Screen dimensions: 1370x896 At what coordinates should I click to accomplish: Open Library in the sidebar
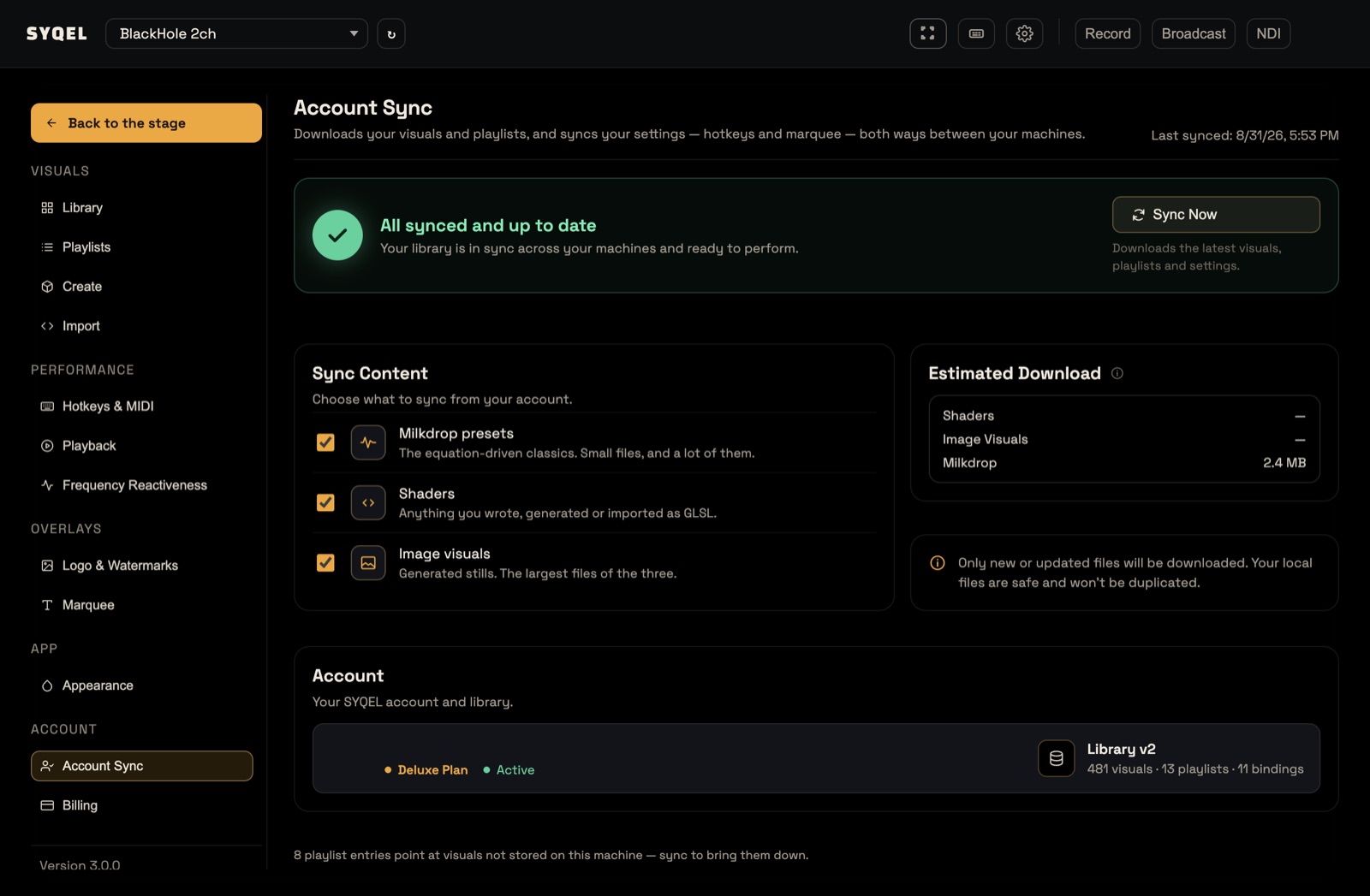point(142,208)
